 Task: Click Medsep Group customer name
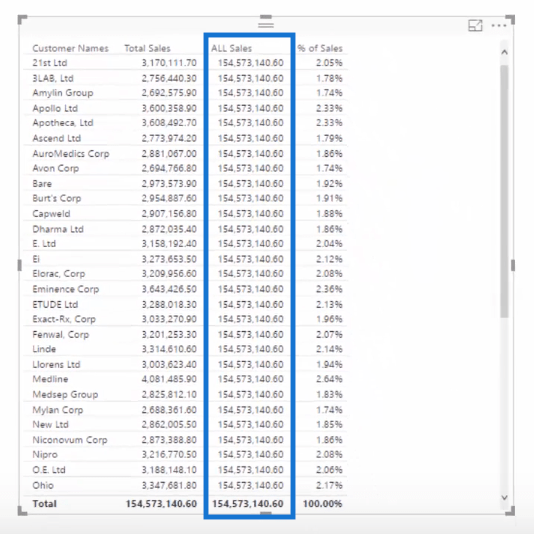(x=65, y=394)
